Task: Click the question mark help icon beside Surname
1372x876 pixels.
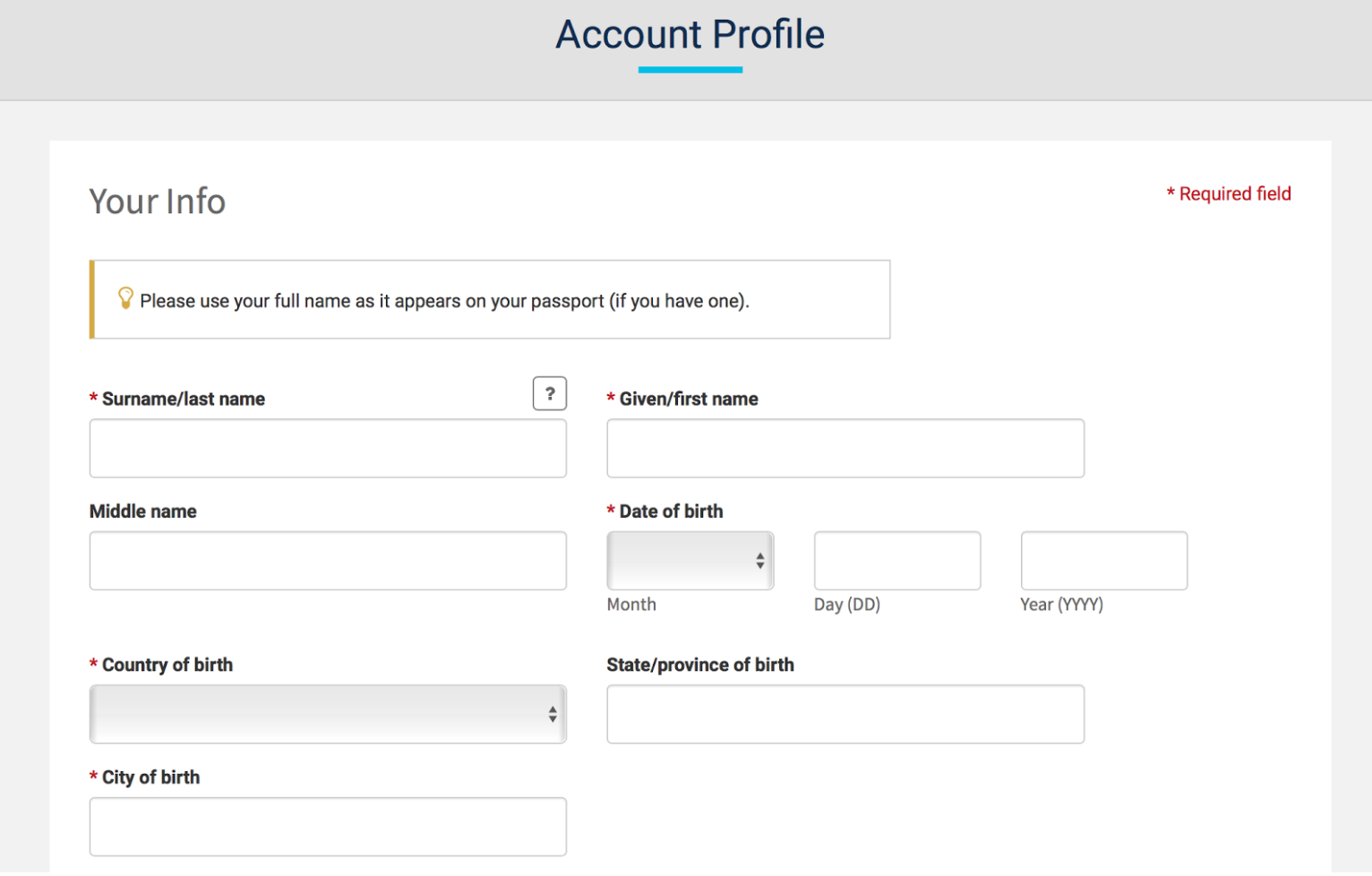Action: click(549, 393)
